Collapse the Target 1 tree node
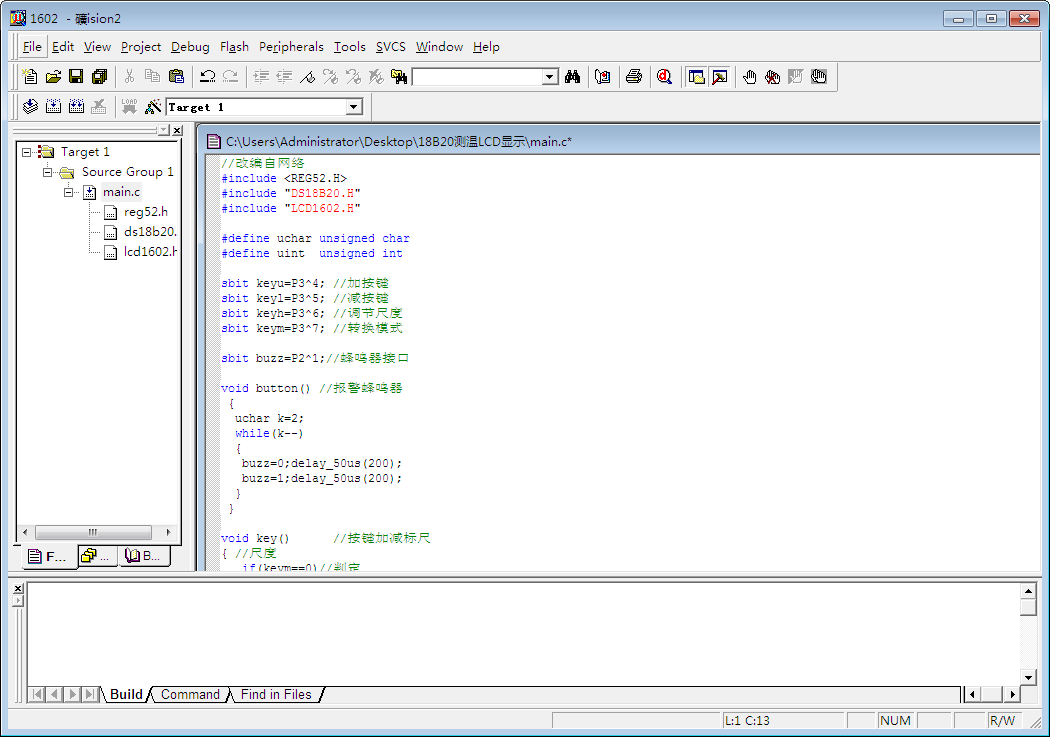This screenshot has height=737, width=1050. click(x=27, y=152)
